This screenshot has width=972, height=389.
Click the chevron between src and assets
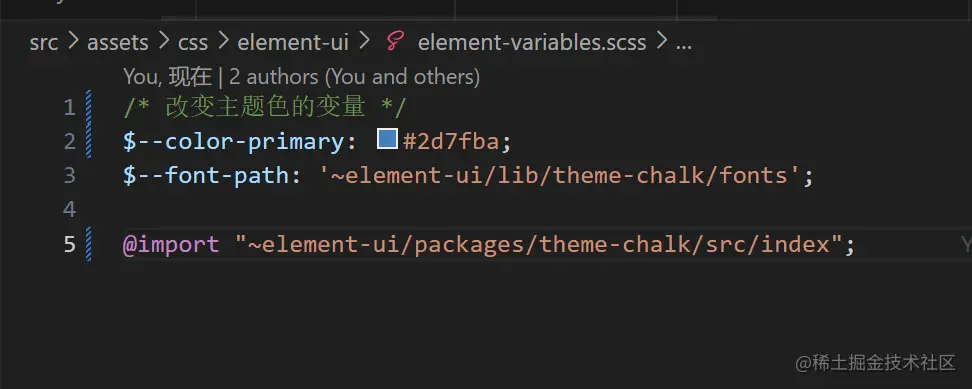pyautogui.click(x=73, y=42)
